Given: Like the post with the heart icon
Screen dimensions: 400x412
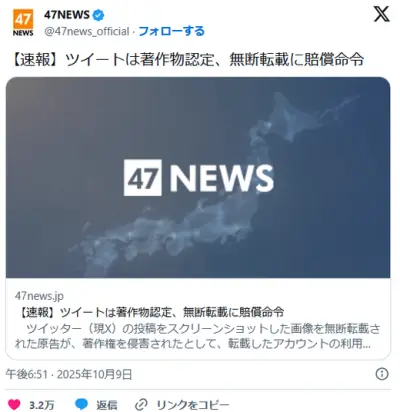Looking at the screenshot, I should [14, 405].
